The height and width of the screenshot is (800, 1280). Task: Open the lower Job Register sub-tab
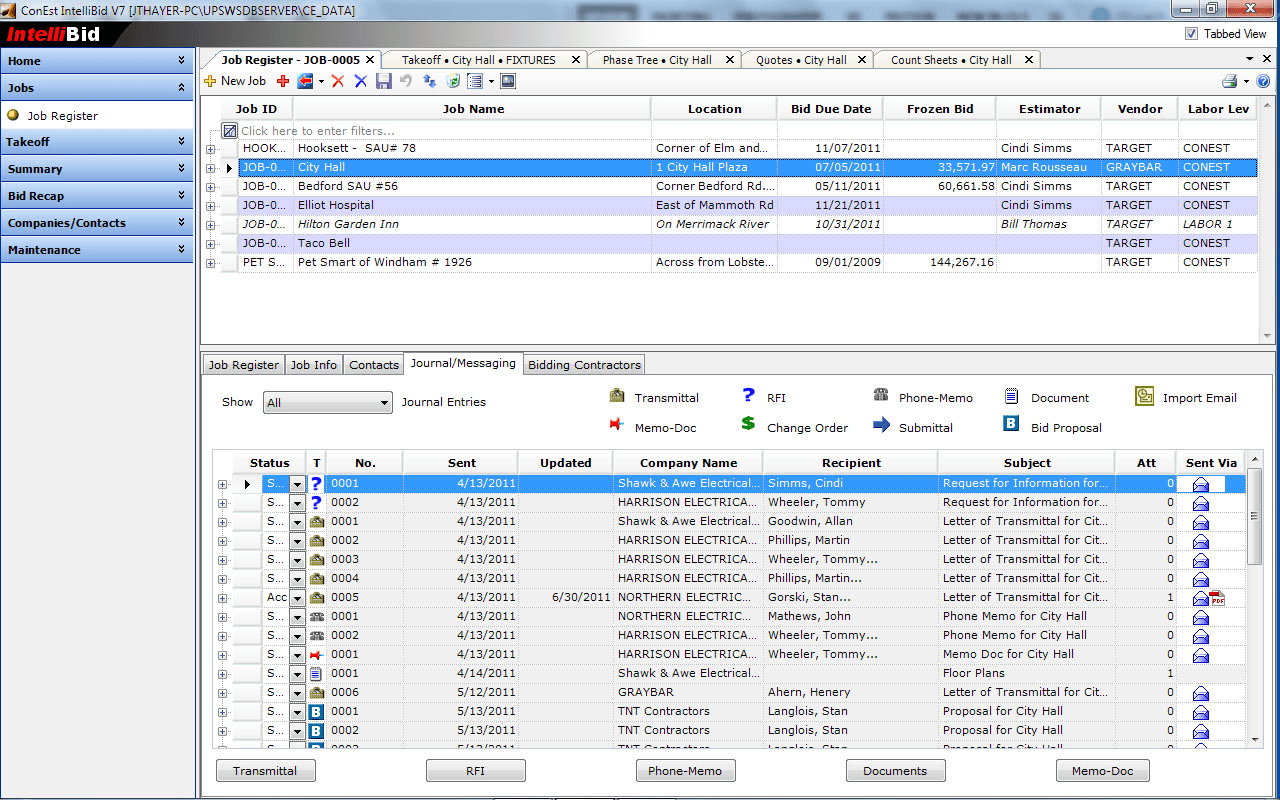point(244,365)
